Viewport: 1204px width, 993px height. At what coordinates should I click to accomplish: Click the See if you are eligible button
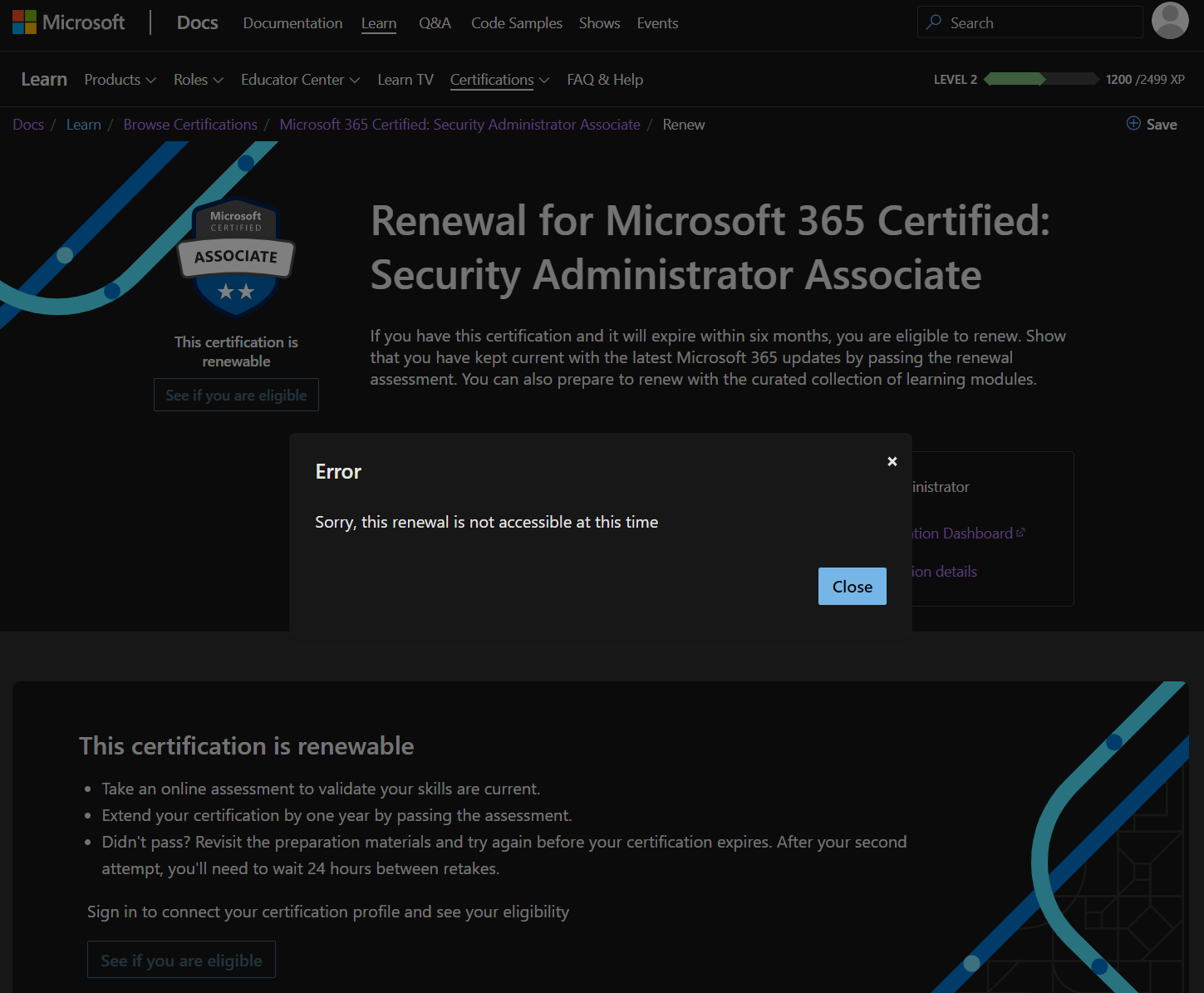point(236,395)
